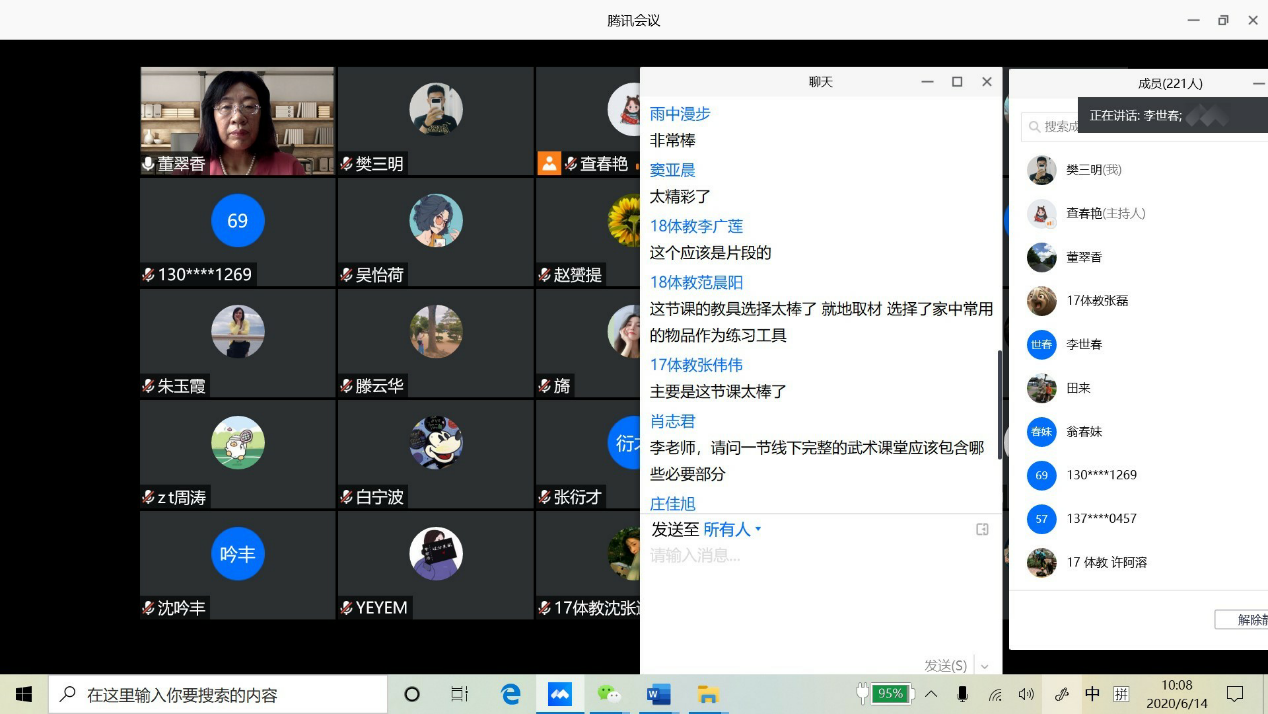This screenshot has height=714, width=1268.
Task: Open network Wi-Fi tray icon
Action: 995,694
